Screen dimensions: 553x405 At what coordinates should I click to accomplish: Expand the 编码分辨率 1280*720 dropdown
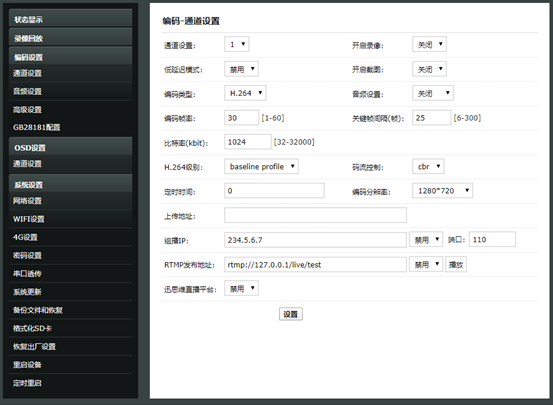[443, 191]
